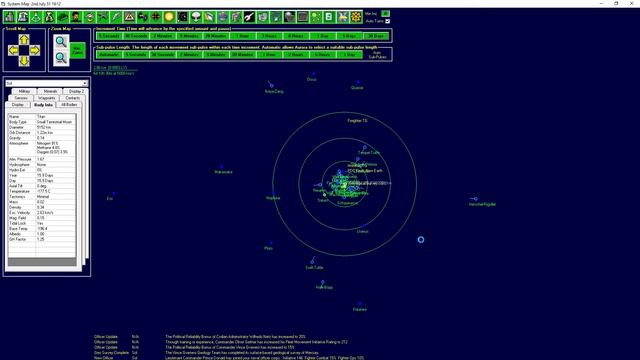
Task: Click the yellow gear flower toolbar icon
Action: pyautogui.click(x=356, y=17)
